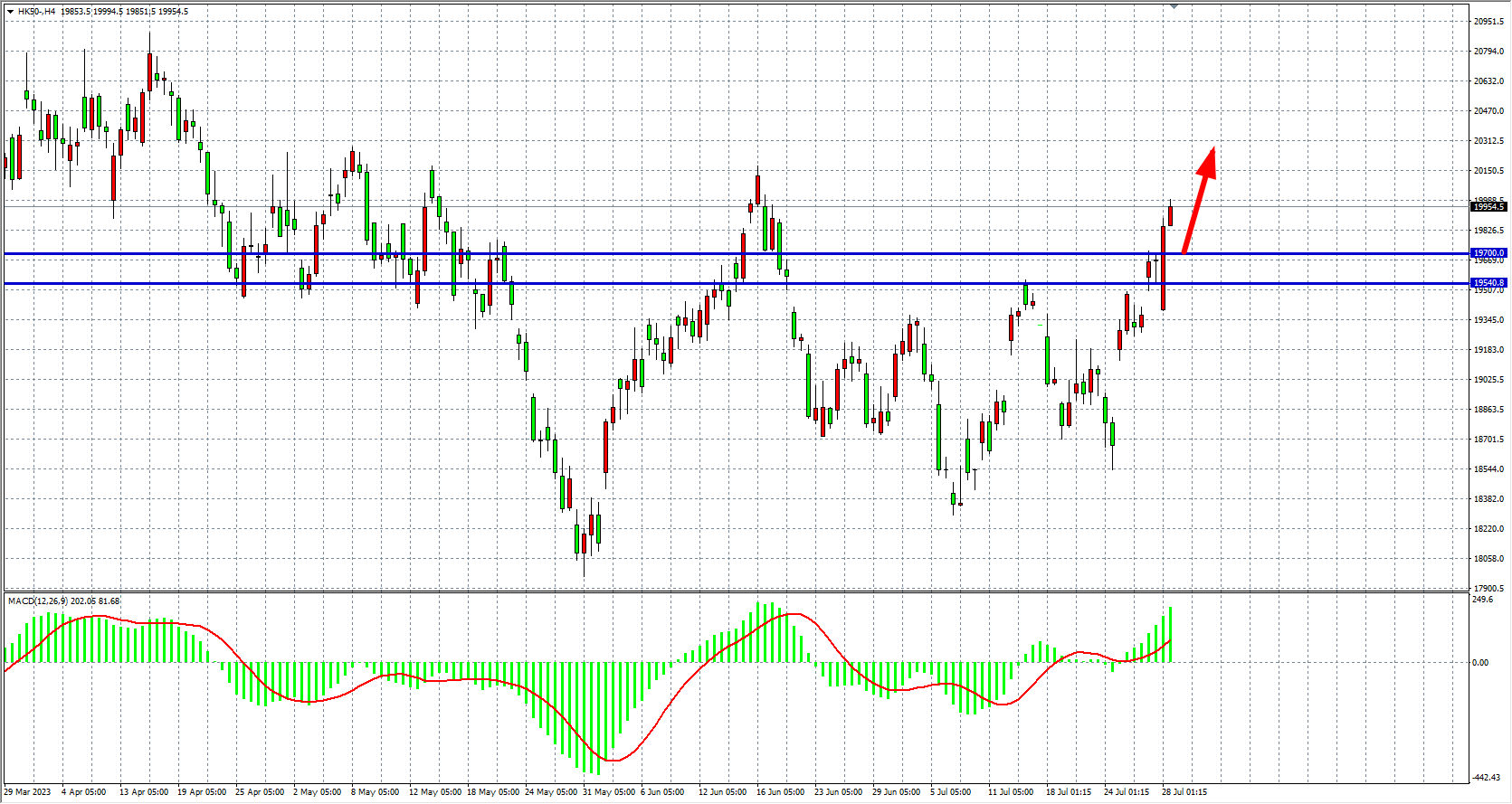Screen dimensions: 1512x804
Task: Click the HK50-,H4 symbol title text
Action: tap(36, 12)
